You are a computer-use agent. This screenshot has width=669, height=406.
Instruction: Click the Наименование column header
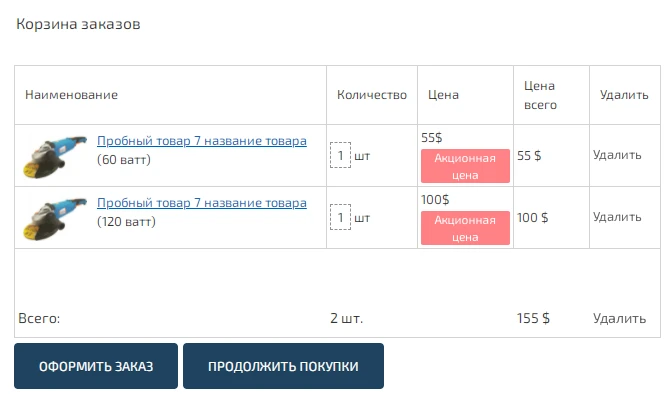click(71, 95)
